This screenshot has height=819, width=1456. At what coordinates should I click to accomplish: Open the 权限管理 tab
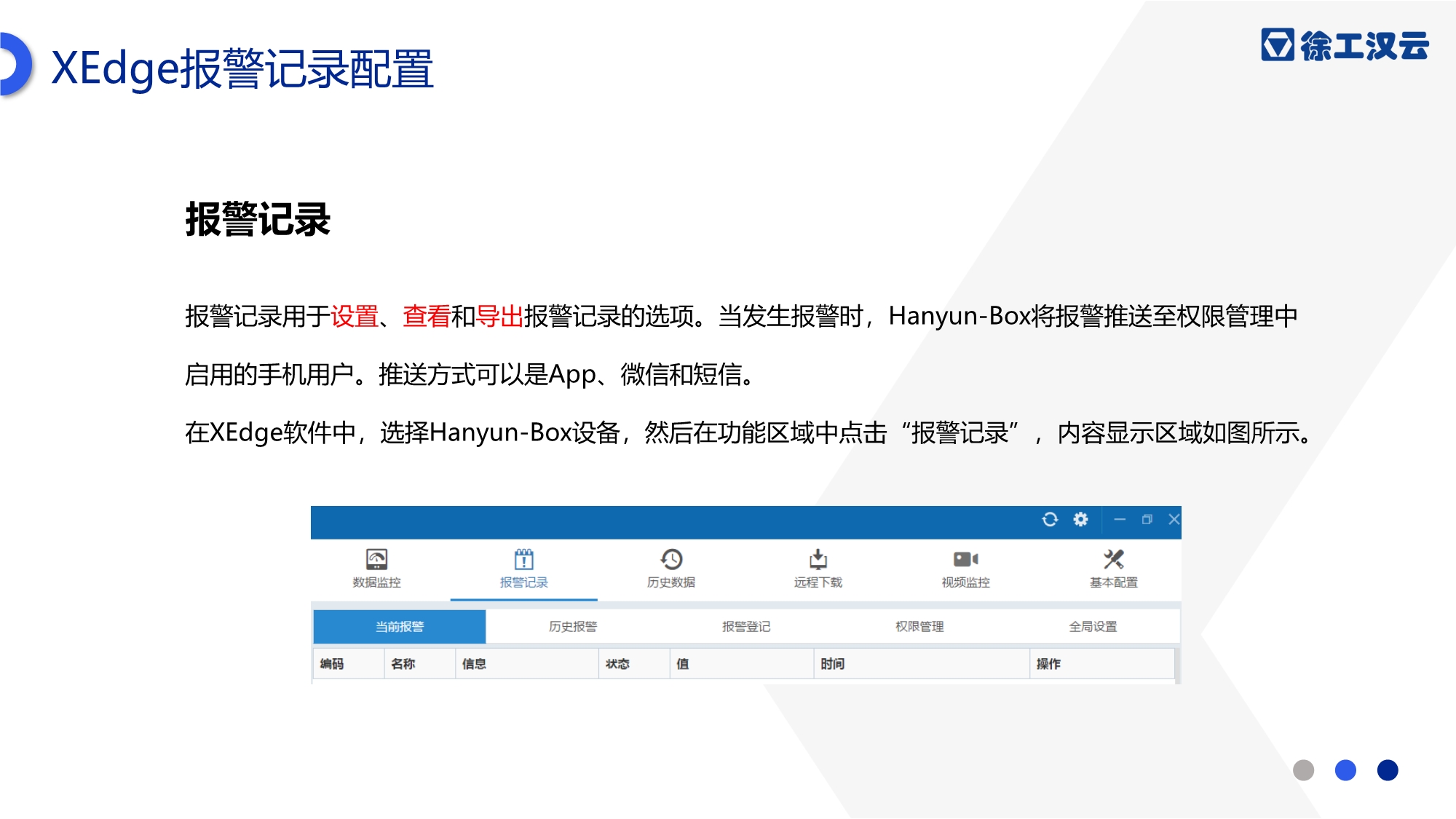point(919,626)
